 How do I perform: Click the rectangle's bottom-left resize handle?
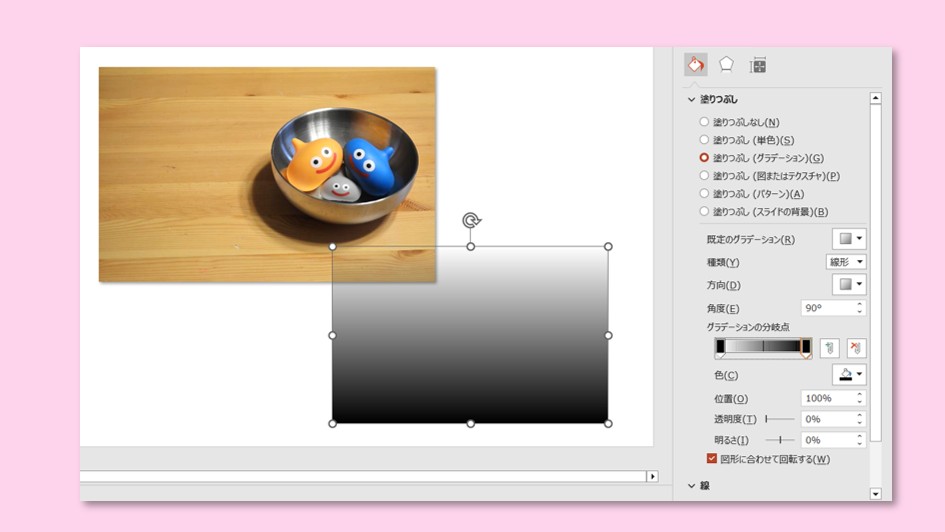click(333, 424)
